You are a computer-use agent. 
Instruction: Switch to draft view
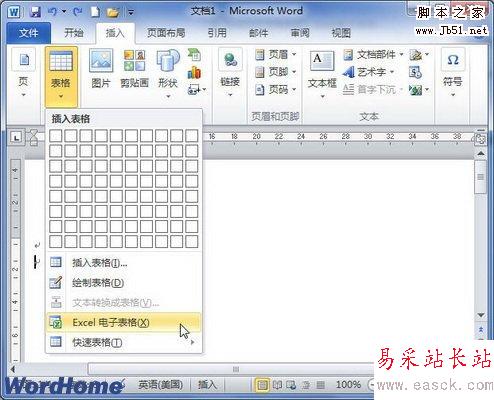click(320, 385)
